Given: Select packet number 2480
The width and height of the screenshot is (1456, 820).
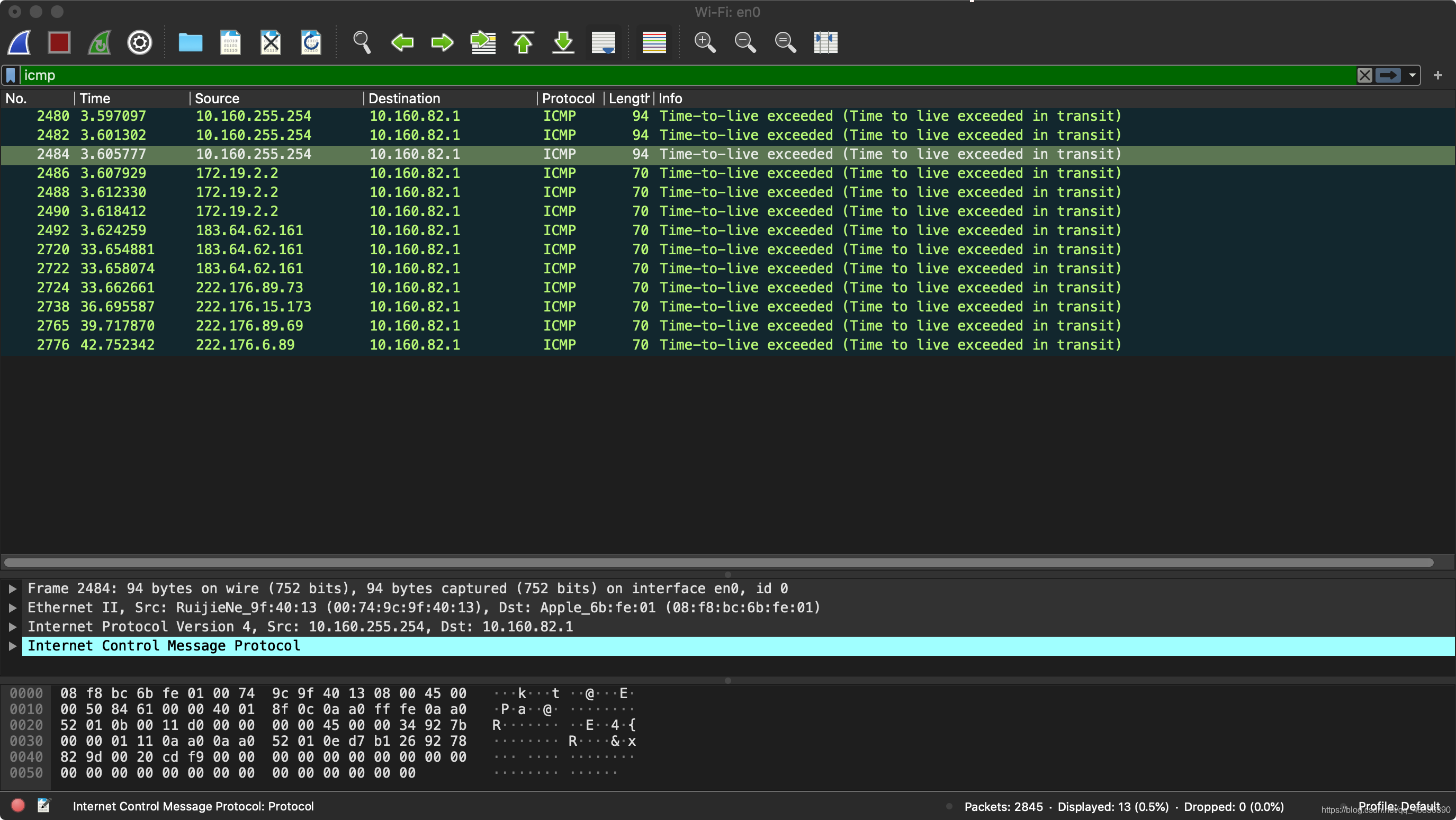Looking at the screenshot, I should [728, 116].
